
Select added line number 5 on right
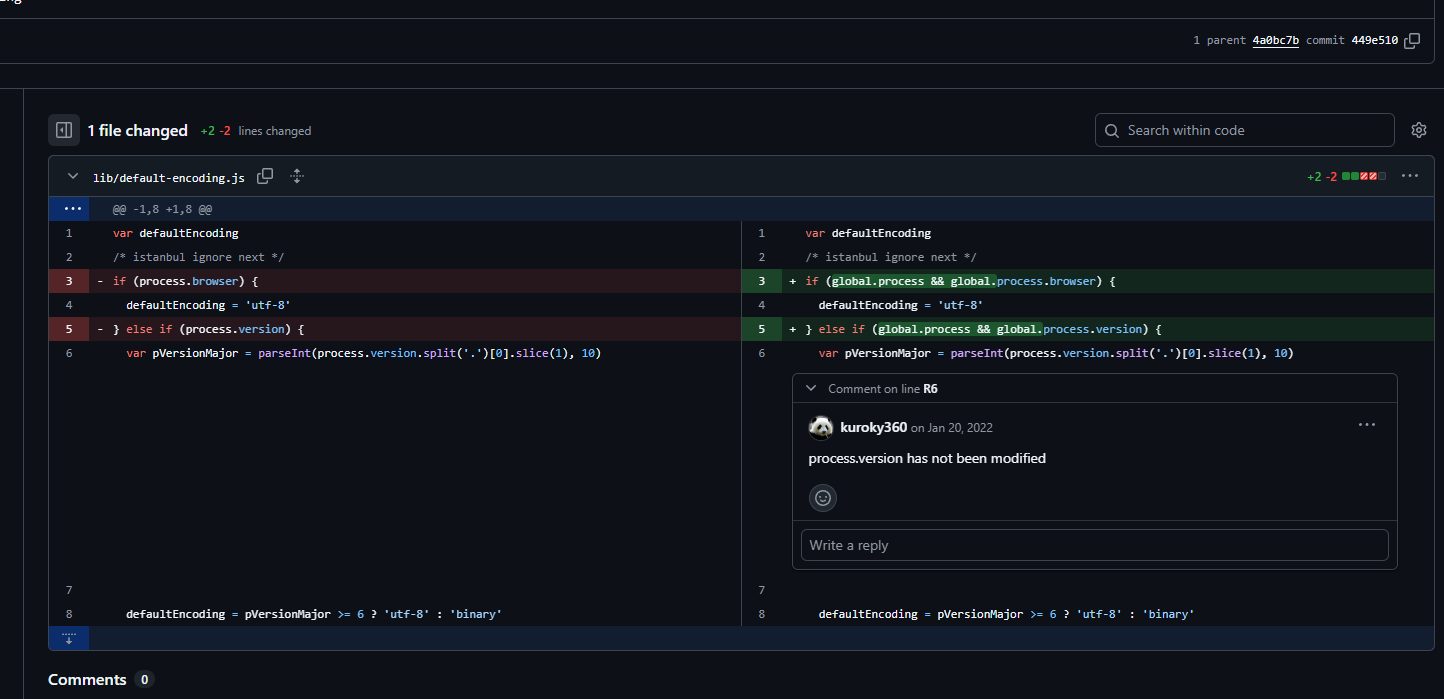click(761, 329)
